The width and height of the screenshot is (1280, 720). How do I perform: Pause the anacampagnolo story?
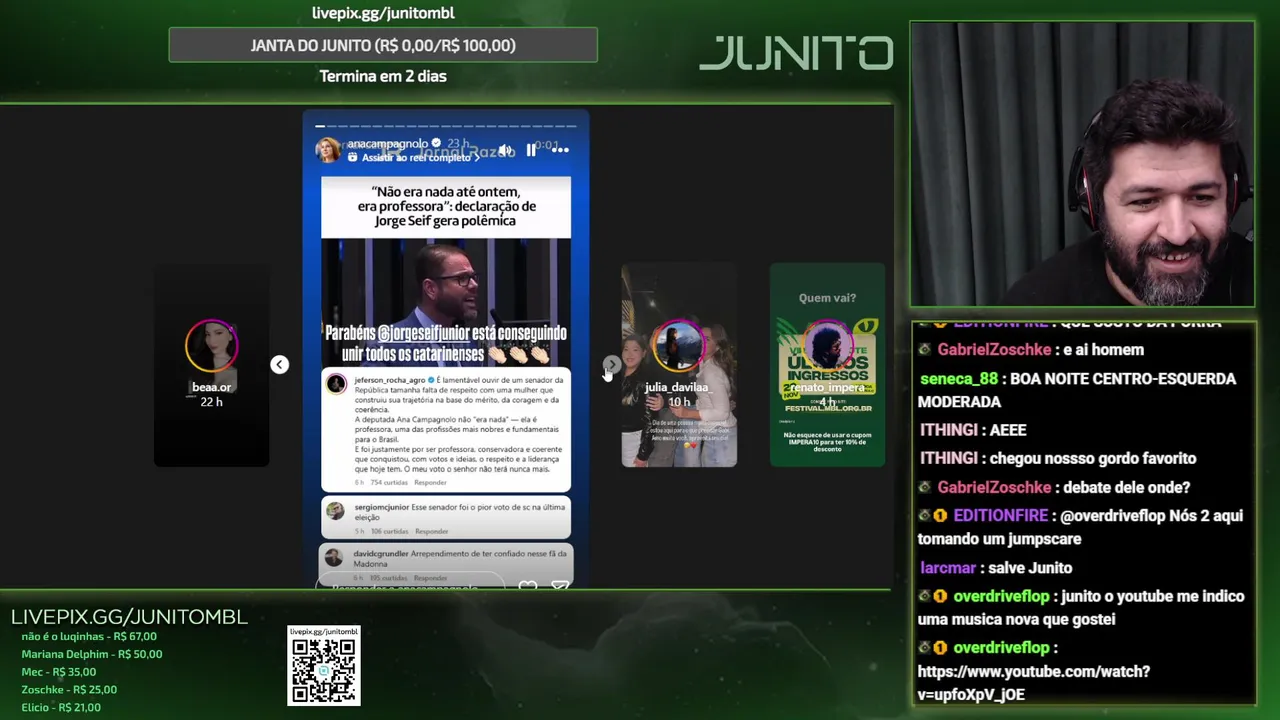pos(531,150)
